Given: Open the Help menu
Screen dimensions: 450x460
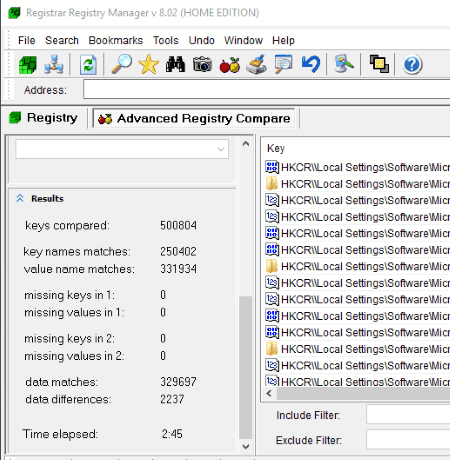Looking at the screenshot, I should pyautogui.click(x=283, y=40).
